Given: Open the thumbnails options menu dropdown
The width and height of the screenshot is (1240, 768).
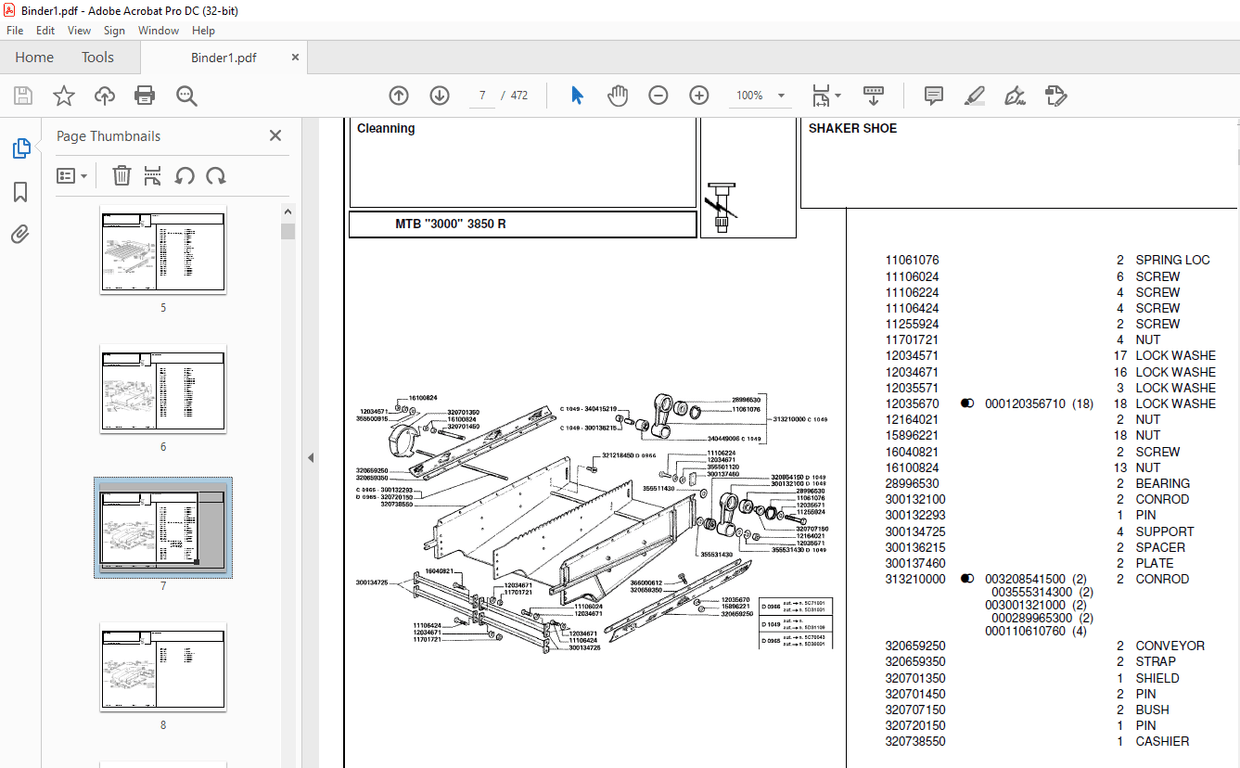Looking at the screenshot, I should click(x=71, y=176).
